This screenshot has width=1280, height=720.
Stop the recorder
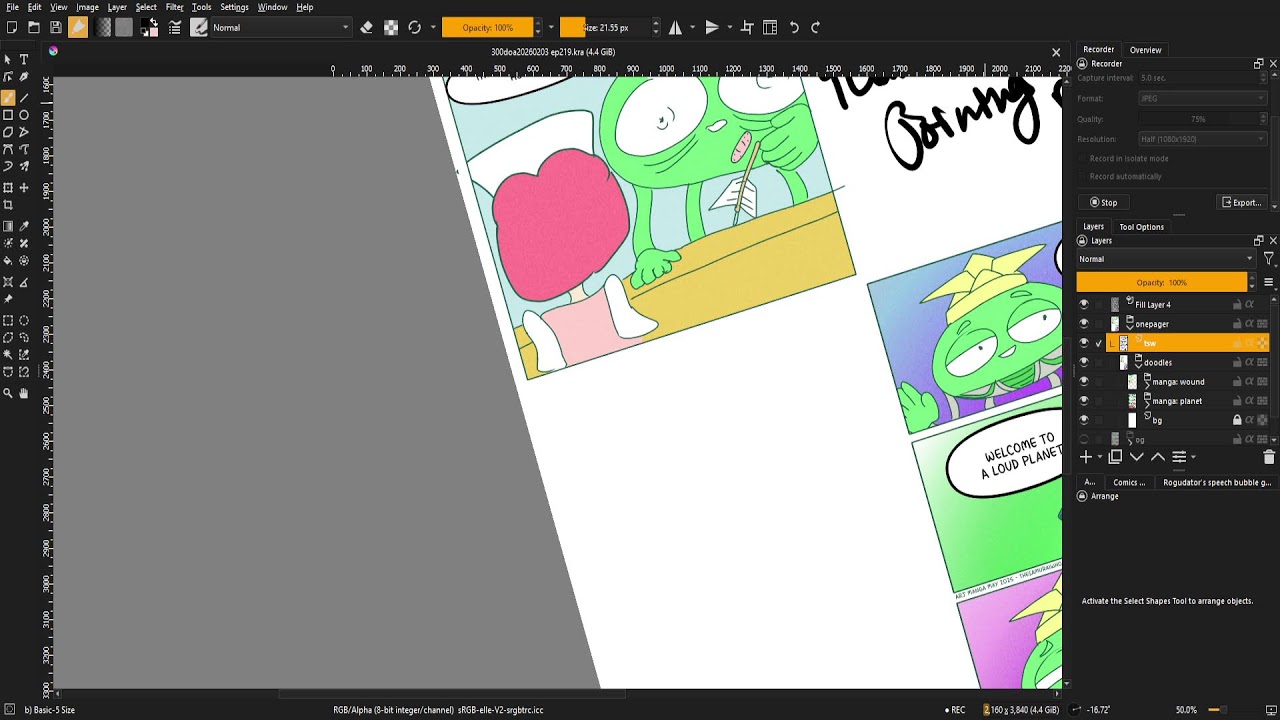1104,203
